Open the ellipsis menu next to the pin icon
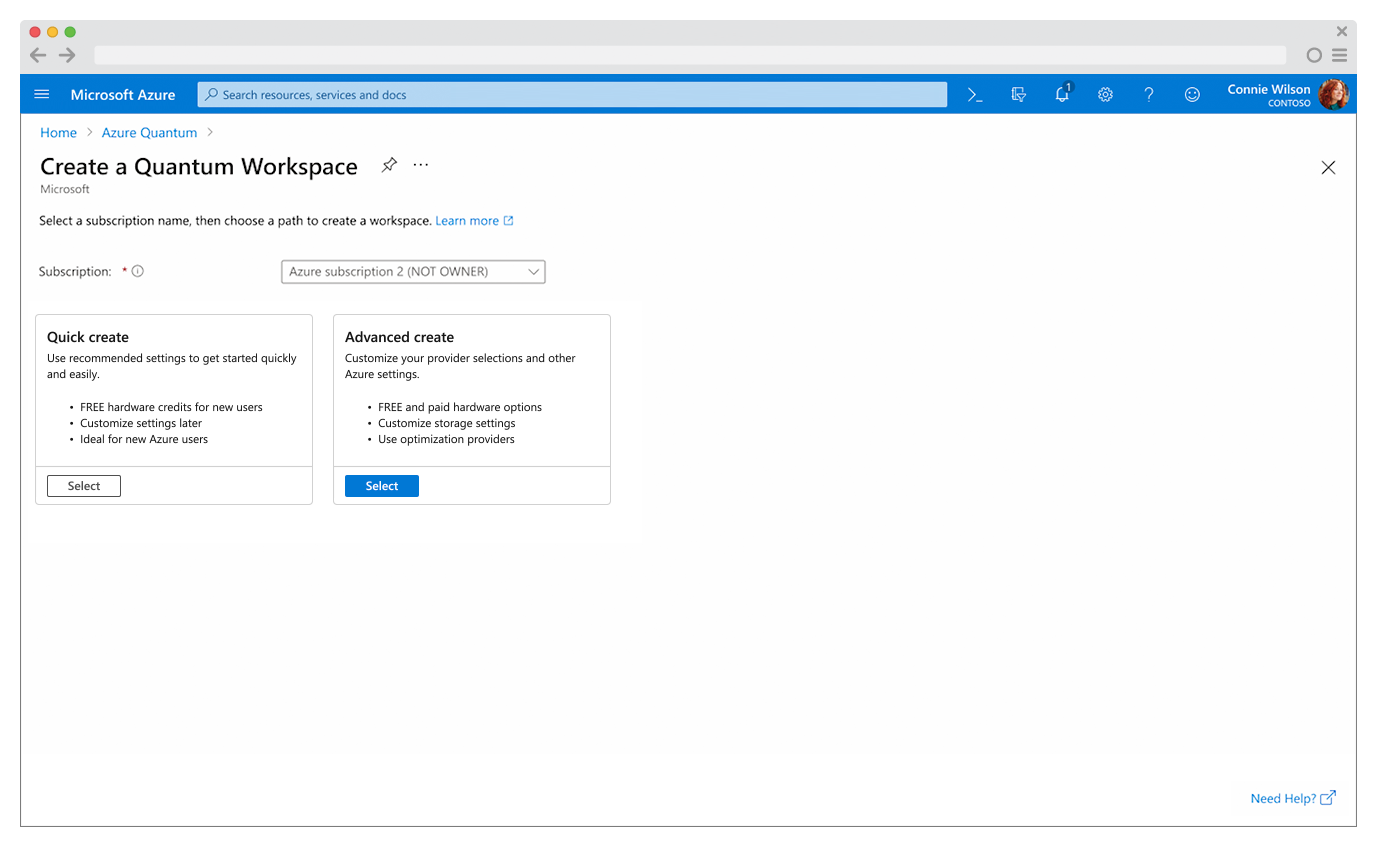This screenshot has height=847, width=1377. pos(420,164)
